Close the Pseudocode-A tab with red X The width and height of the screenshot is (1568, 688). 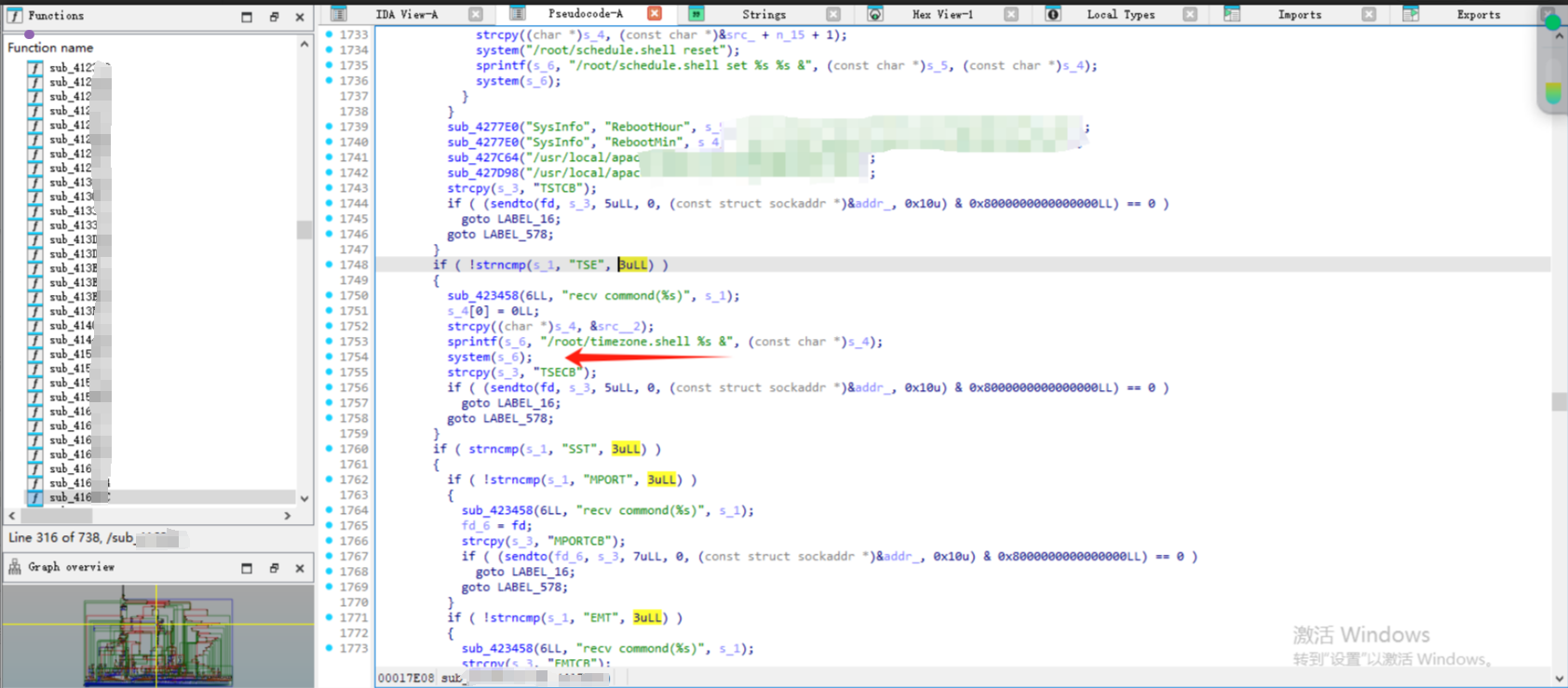pyautogui.click(x=655, y=13)
